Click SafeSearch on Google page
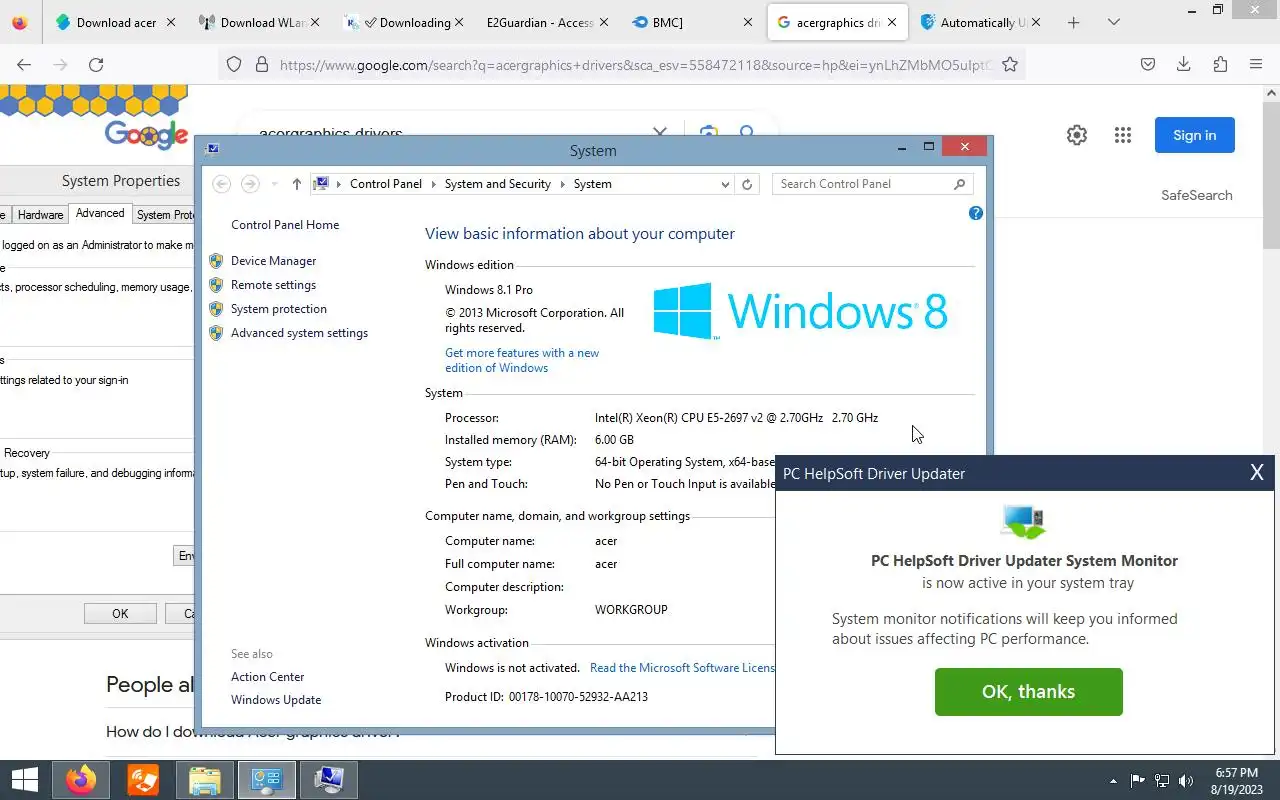 (1197, 195)
